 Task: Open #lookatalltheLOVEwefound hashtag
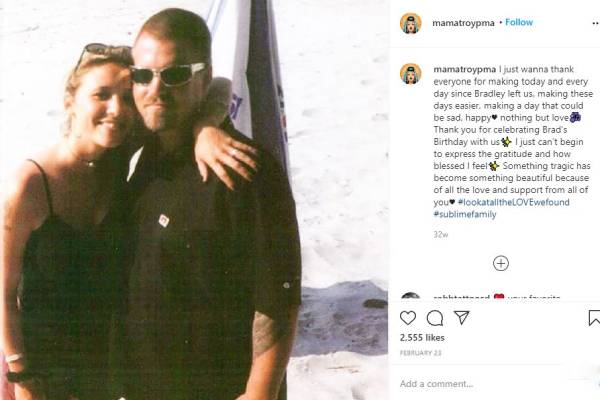pos(514,202)
